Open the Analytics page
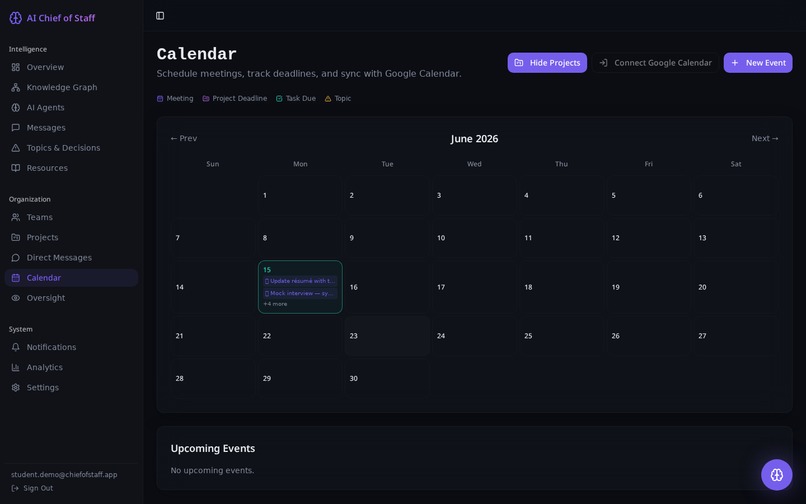The width and height of the screenshot is (806, 504). click(x=71, y=367)
